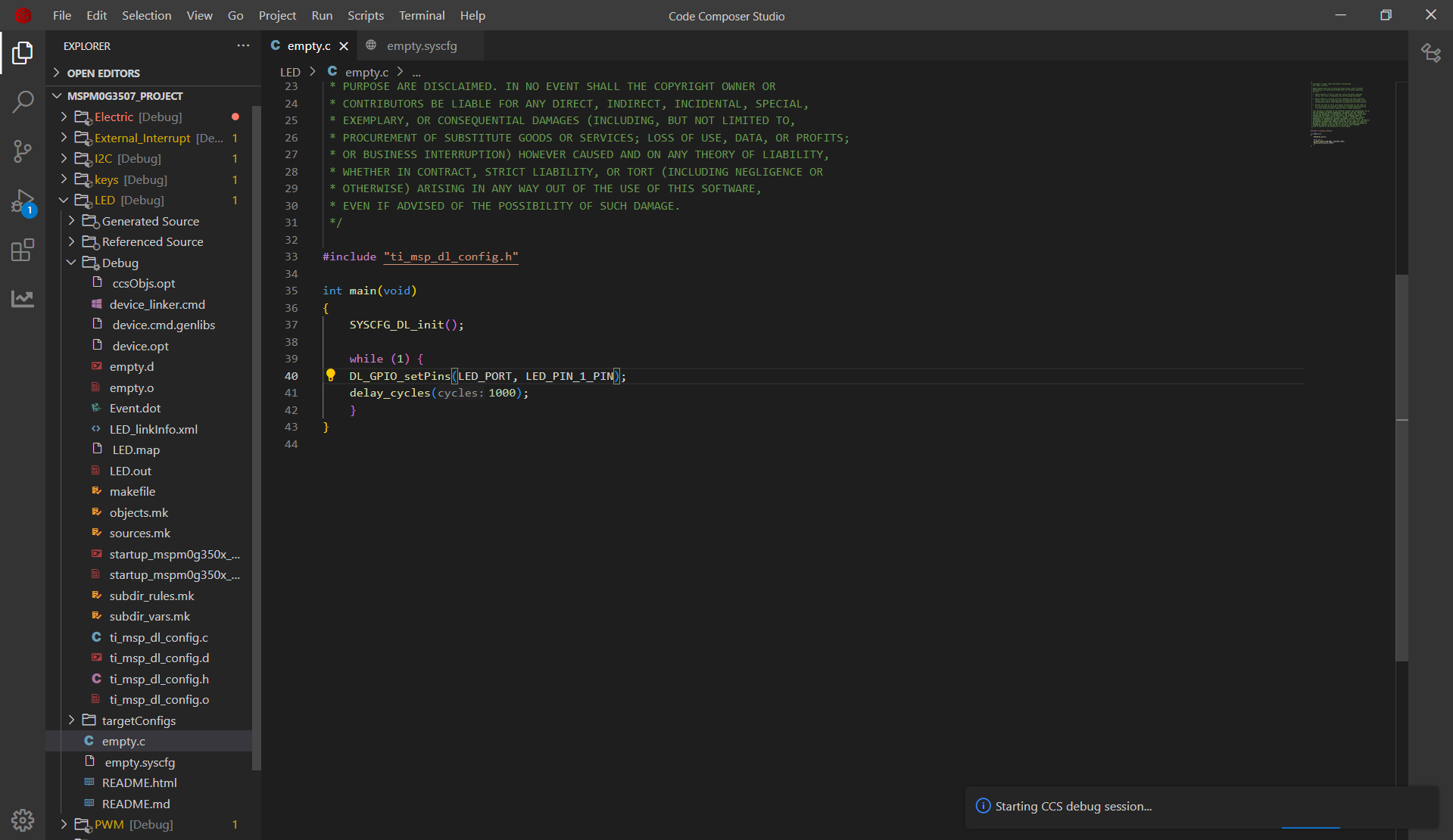Image resolution: width=1453 pixels, height=840 pixels.
Task: Open the Help menu
Action: 472,15
